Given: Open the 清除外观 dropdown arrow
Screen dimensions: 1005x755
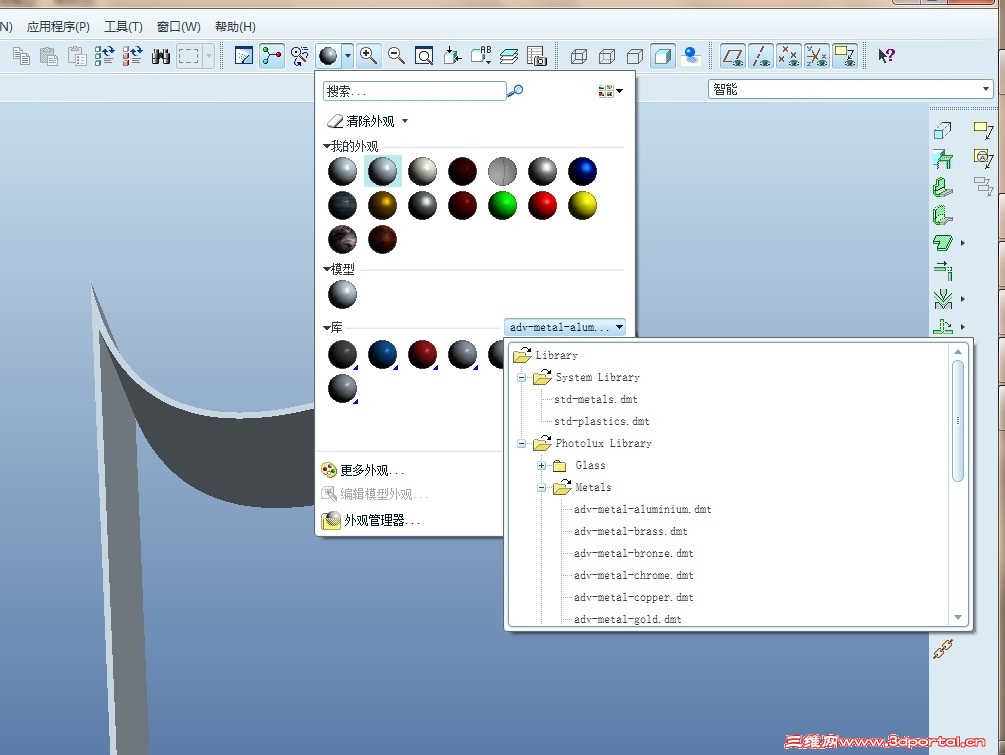Looking at the screenshot, I should coord(404,120).
